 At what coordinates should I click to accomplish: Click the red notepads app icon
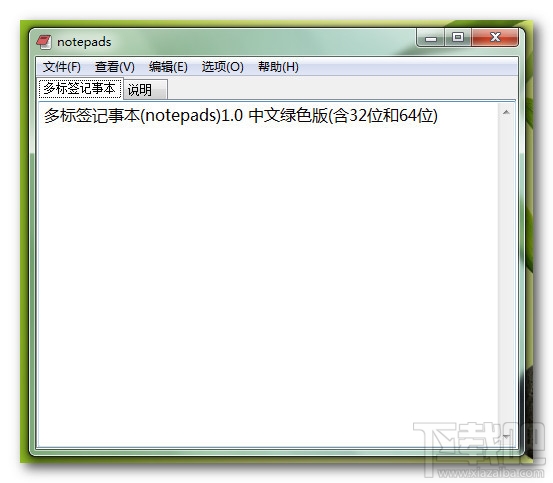tap(44, 42)
